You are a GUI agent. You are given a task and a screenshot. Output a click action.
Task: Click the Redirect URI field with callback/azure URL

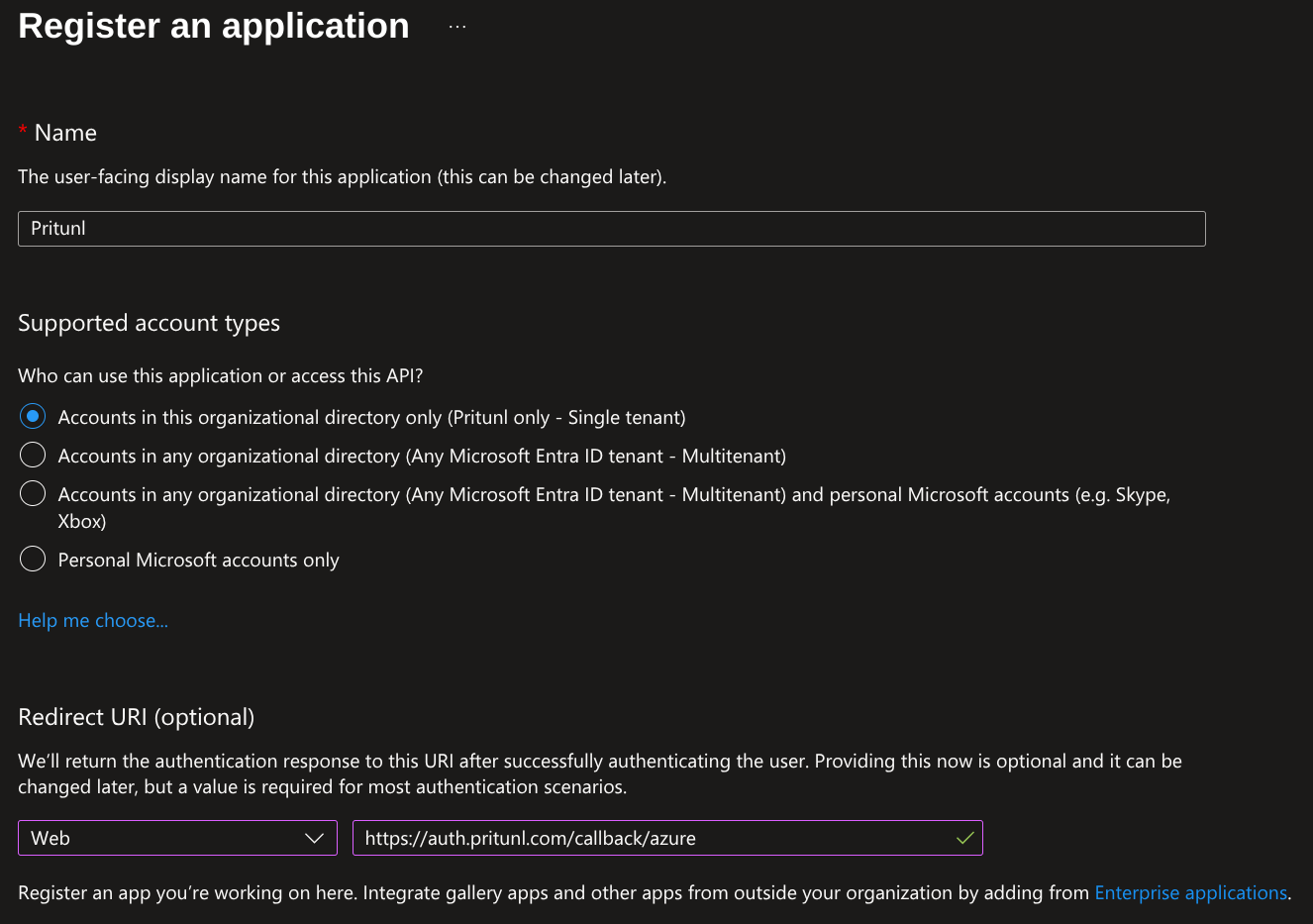pos(667,838)
